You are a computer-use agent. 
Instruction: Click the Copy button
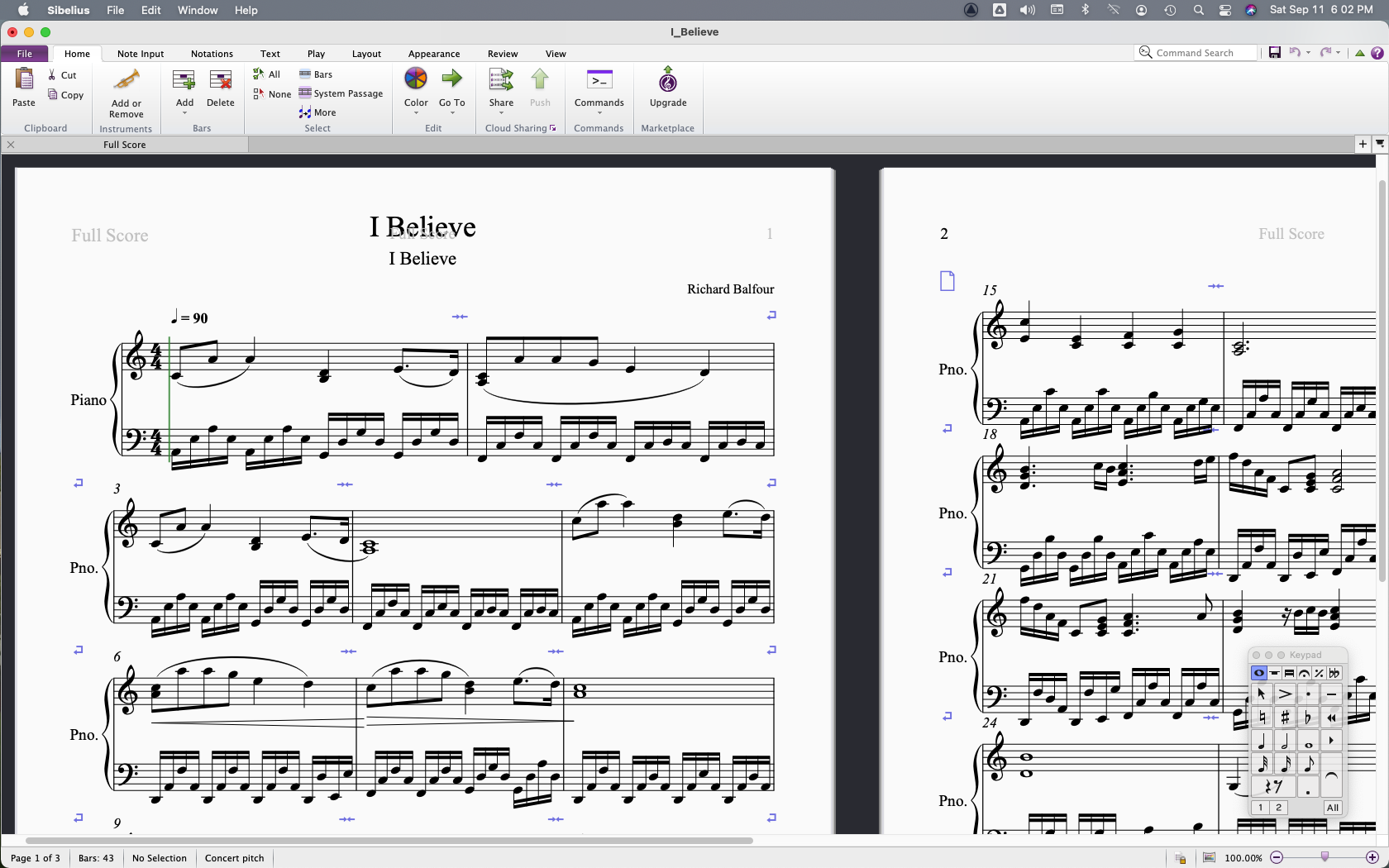point(65,95)
